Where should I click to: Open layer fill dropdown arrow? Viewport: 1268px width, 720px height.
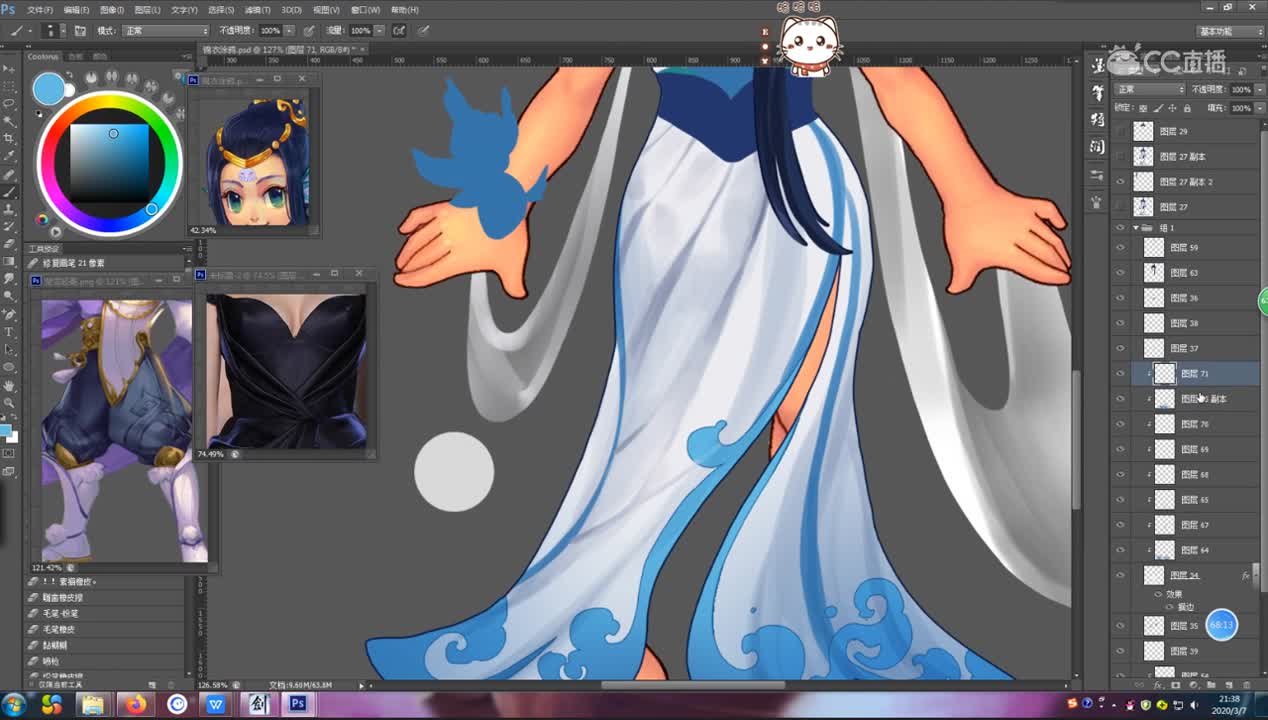coord(1260,108)
